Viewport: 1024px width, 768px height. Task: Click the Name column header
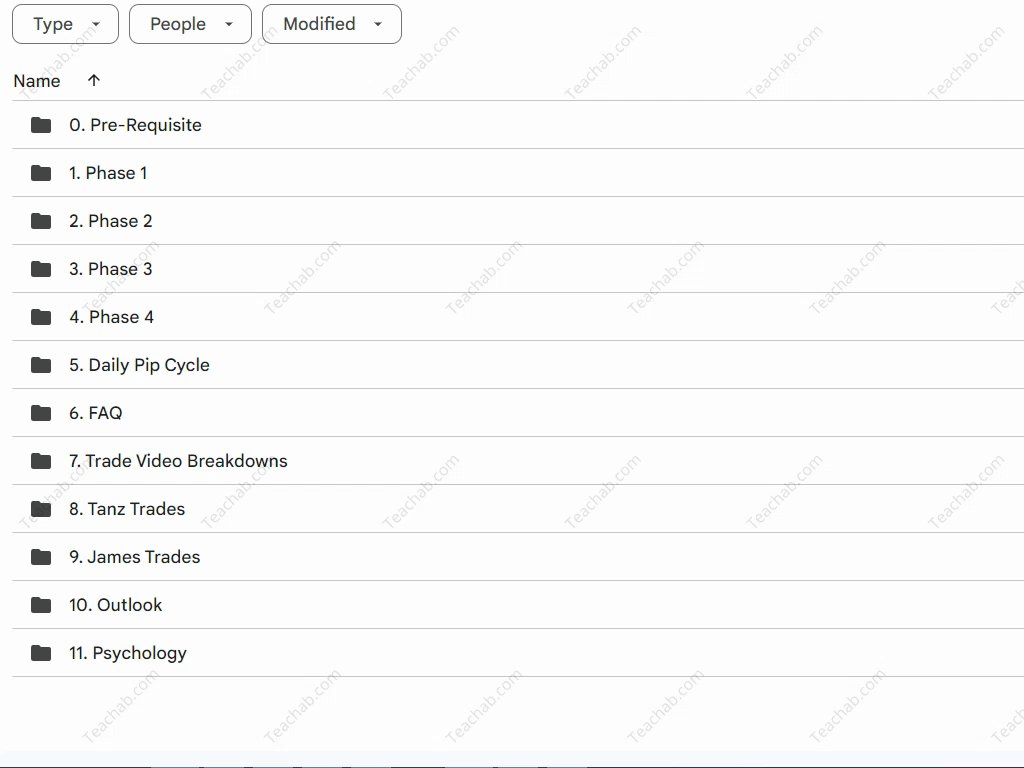37,81
